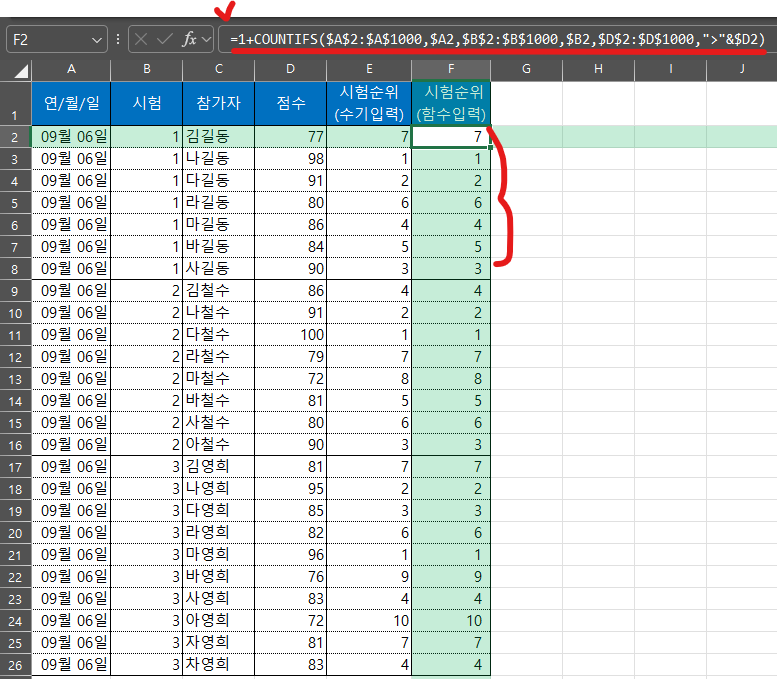Viewport: 777px width, 679px height.
Task: Select the cell containing 차영희
Action: click(x=219, y=665)
